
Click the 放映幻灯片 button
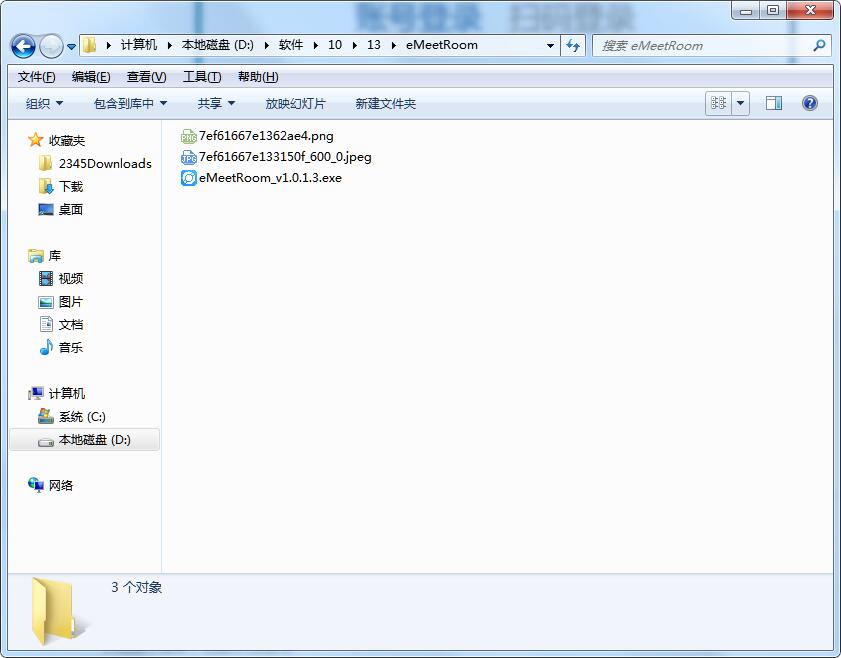click(x=295, y=103)
